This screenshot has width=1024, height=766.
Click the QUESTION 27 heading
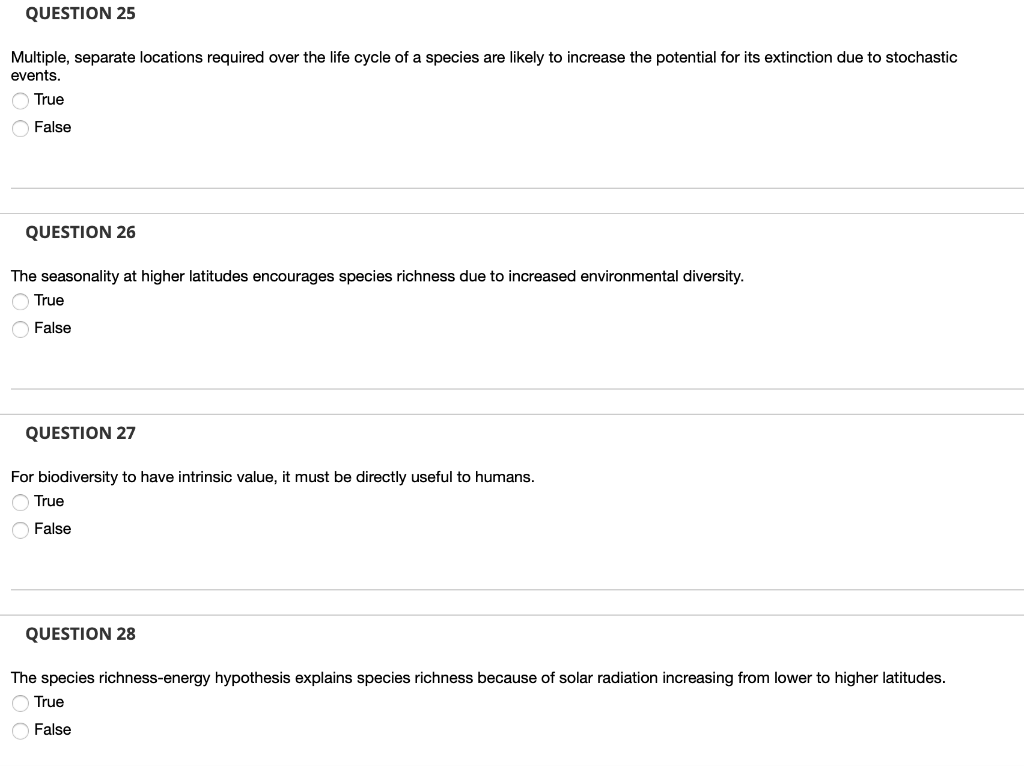pyautogui.click(x=79, y=433)
